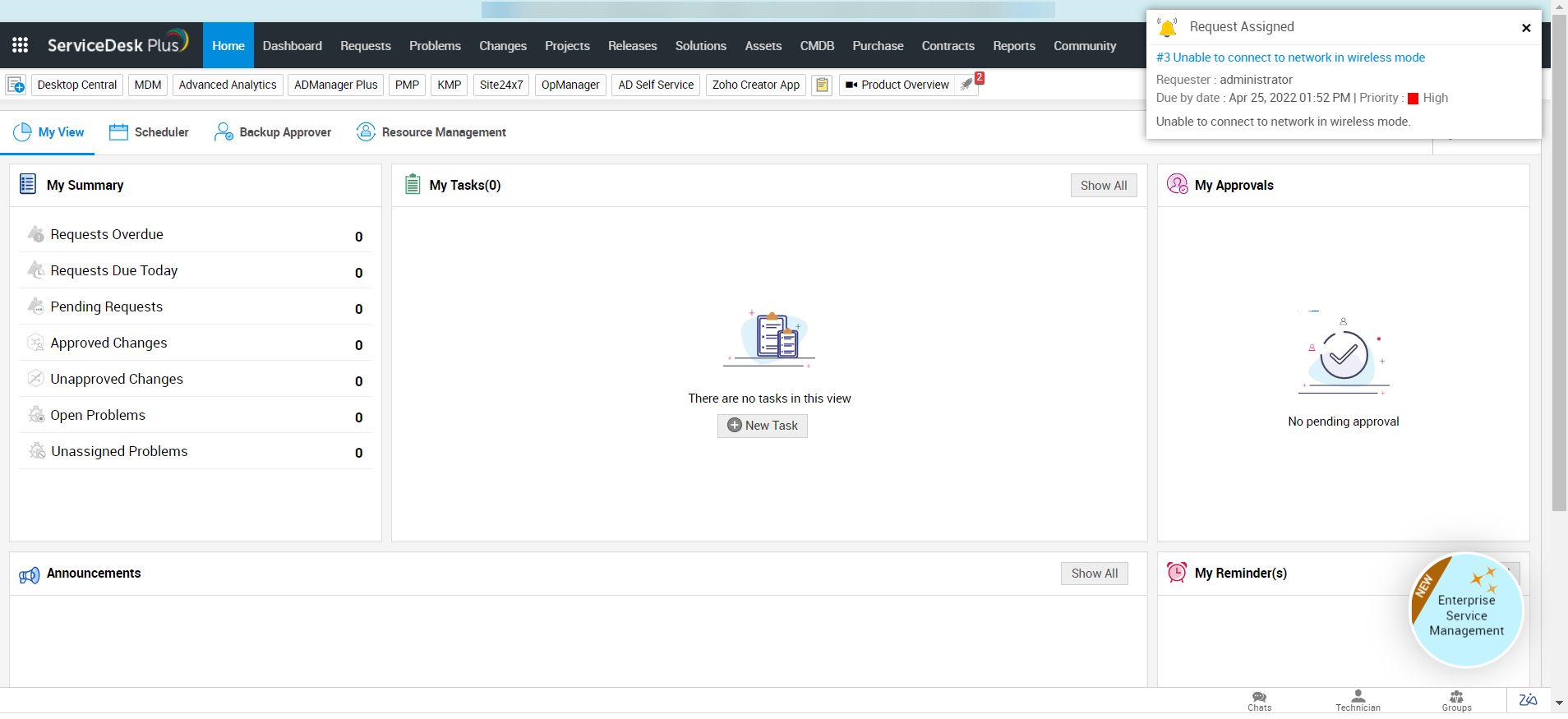Open the Enterprise Service Management badge
Viewport: 1568px width, 719px height.
point(1466,611)
